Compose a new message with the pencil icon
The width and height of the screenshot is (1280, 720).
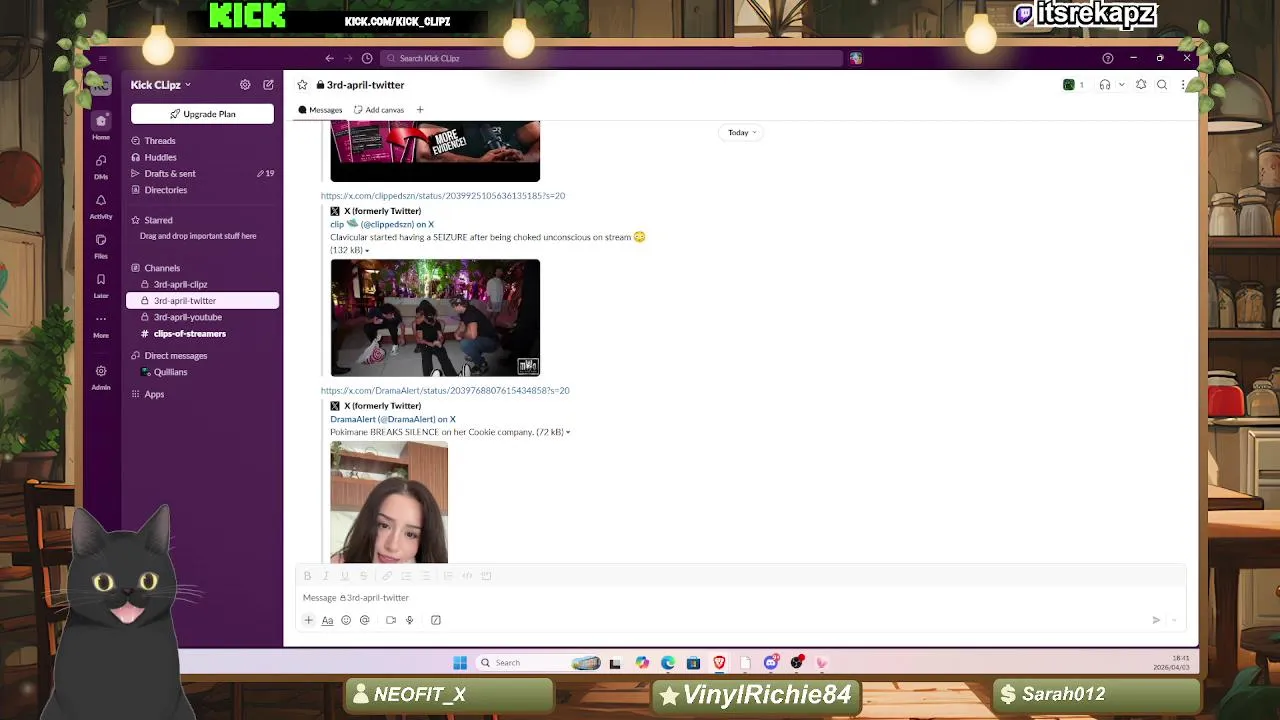click(x=268, y=85)
